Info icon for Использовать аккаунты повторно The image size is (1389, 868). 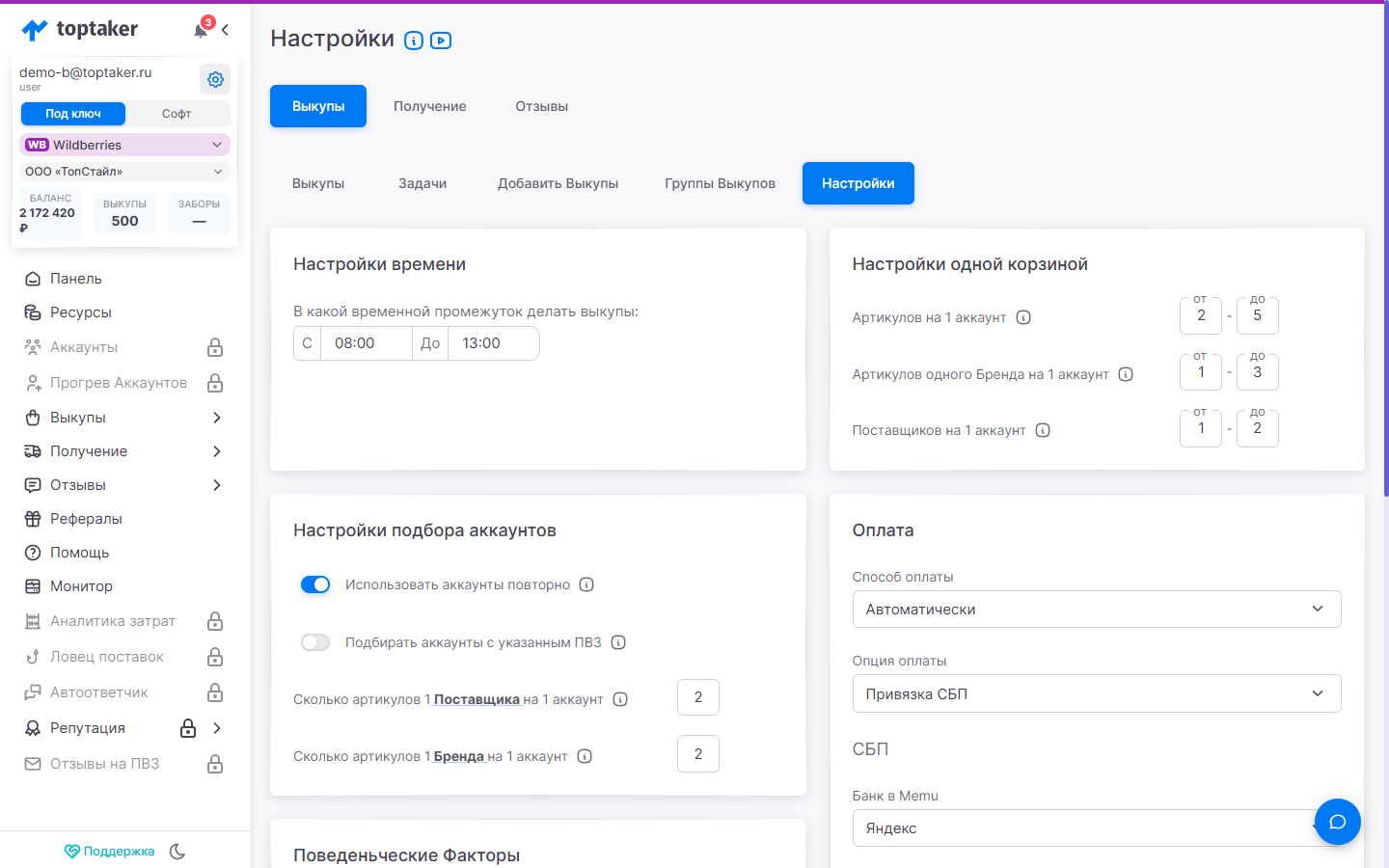coord(586,584)
